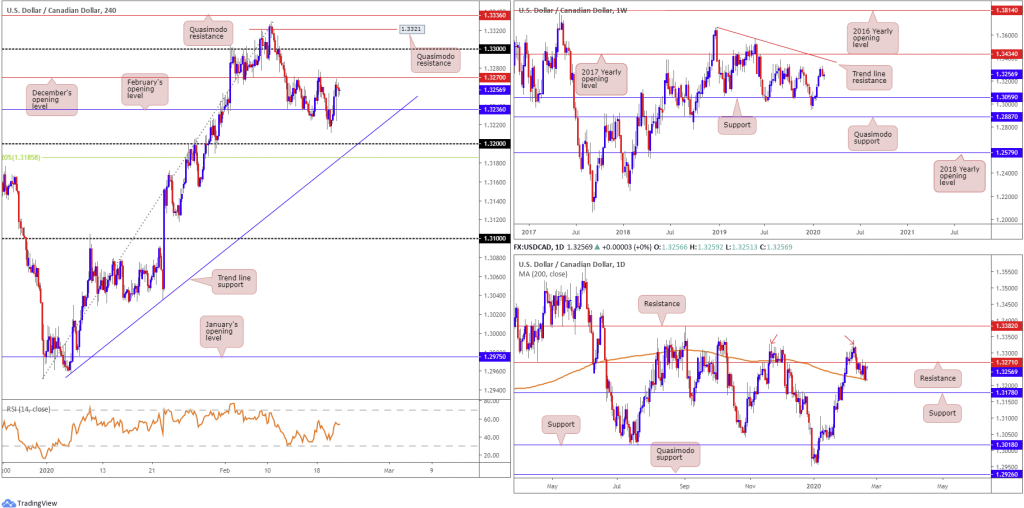Screen dimensions: 1024x508
Task: Click the Trend line resistance callout on the weekly chart
Action: click(865, 76)
